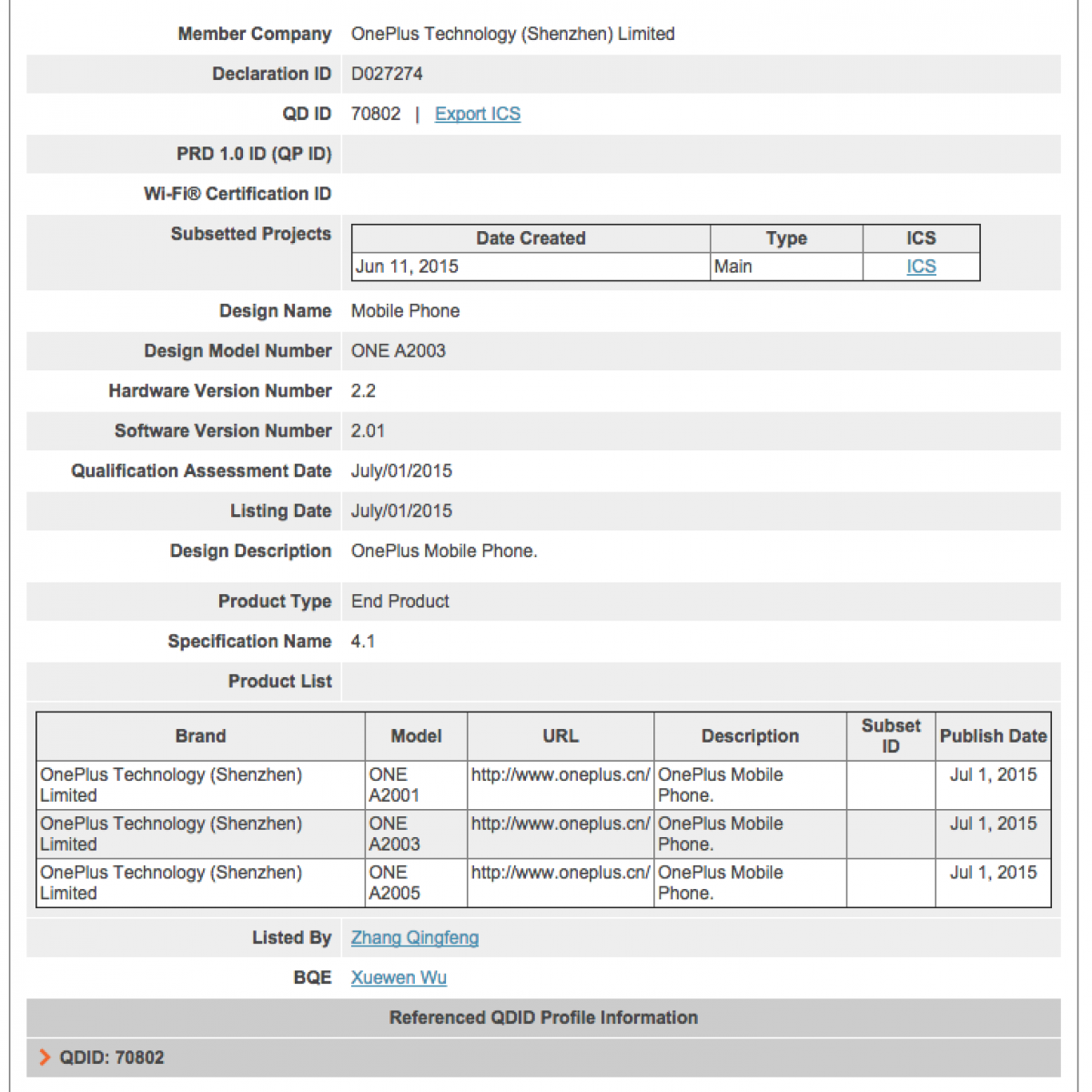Click the oneplus.cn URL in ONE A2003 row
Image resolution: width=1092 pixels, height=1092 pixels.
click(x=560, y=824)
